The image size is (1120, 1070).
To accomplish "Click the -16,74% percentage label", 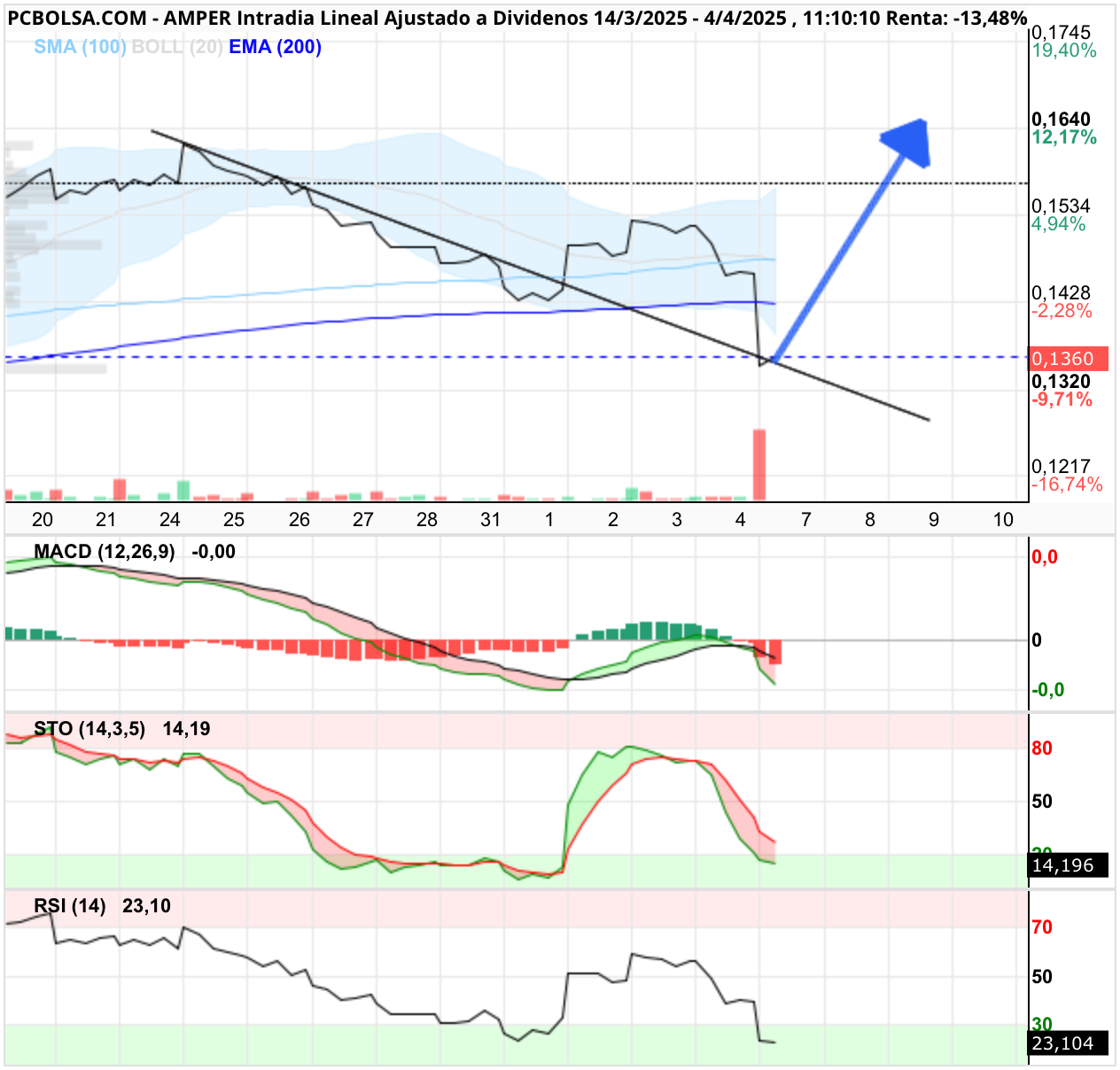I will point(1067,485).
